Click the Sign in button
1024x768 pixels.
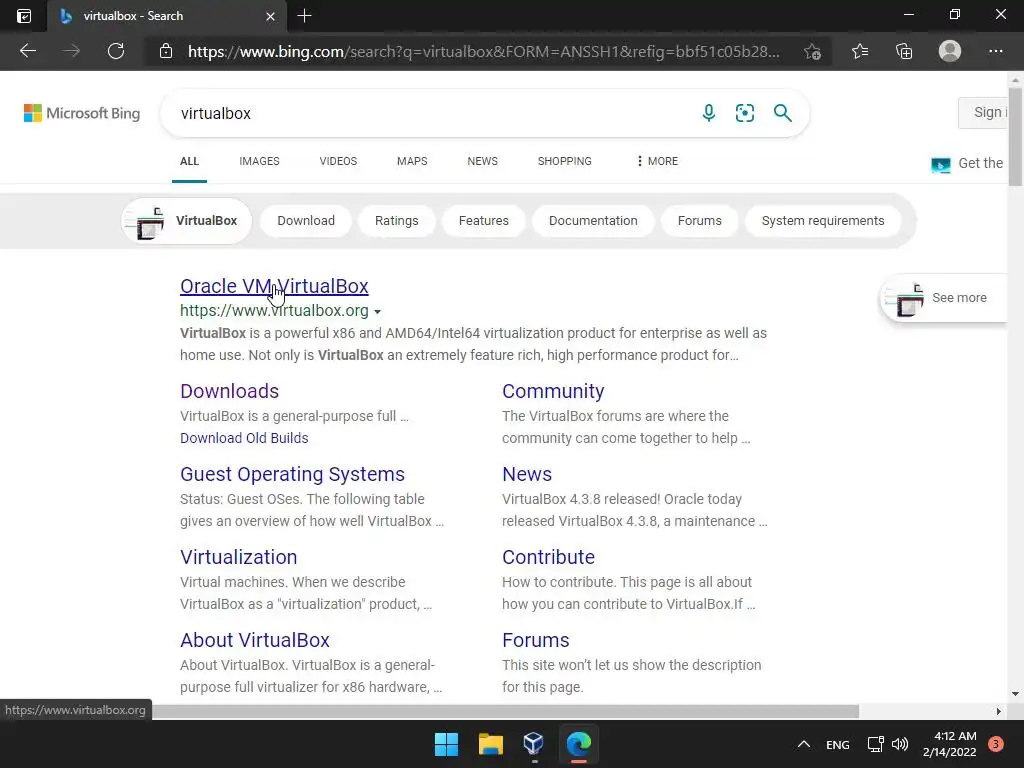click(x=983, y=112)
